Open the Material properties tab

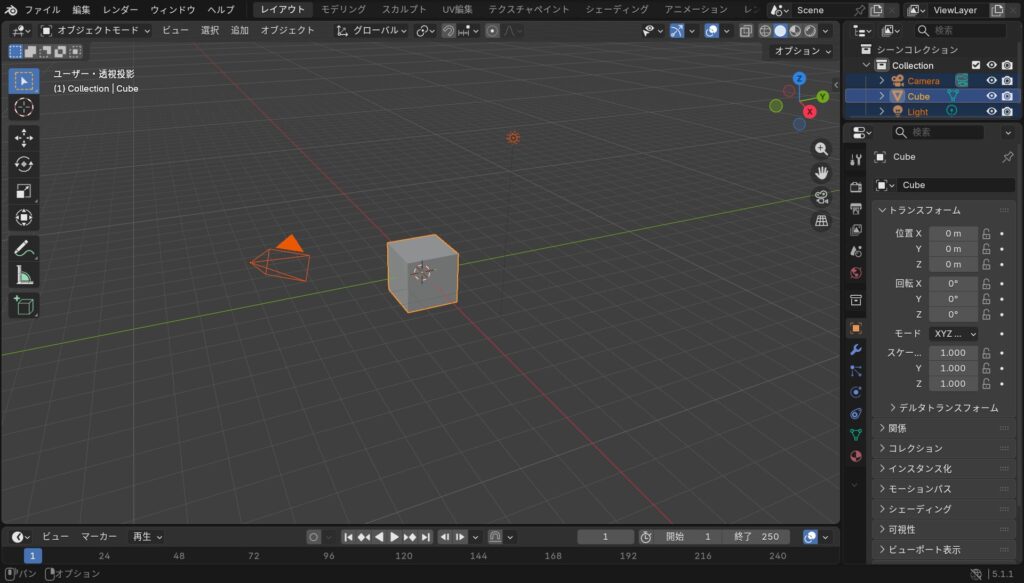pyautogui.click(x=855, y=456)
